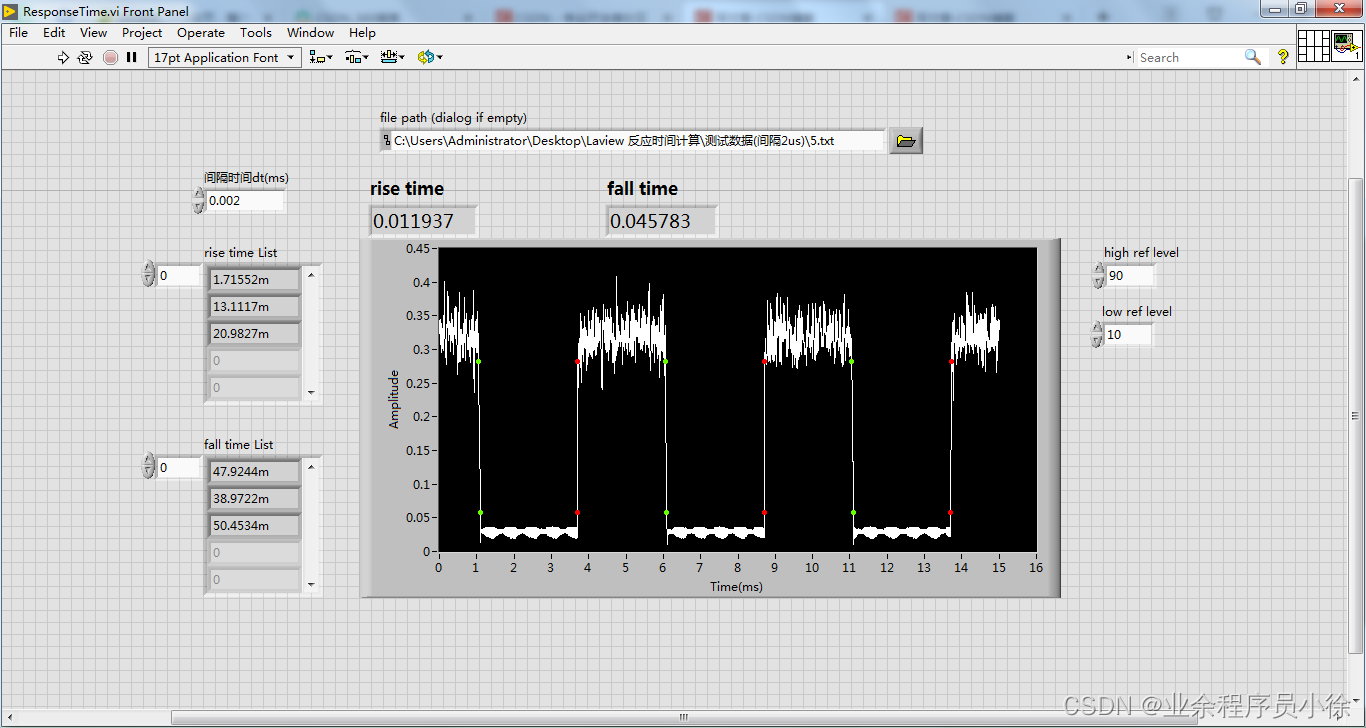This screenshot has width=1366, height=728.
Task: Select rise time list value 20.9827m
Action: tap(254, 334)
